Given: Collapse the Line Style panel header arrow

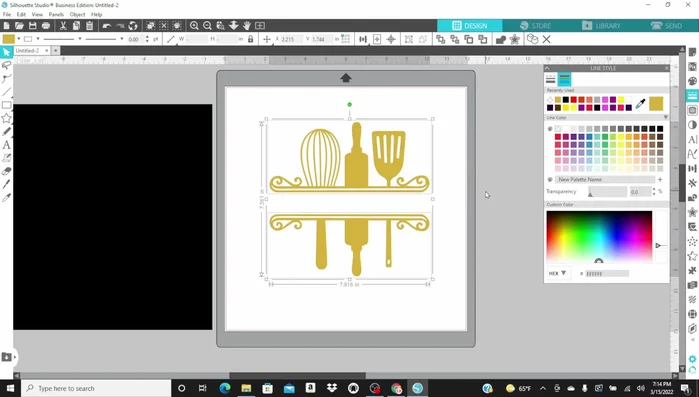Looking at the screenshot, I should coord(547,68).
